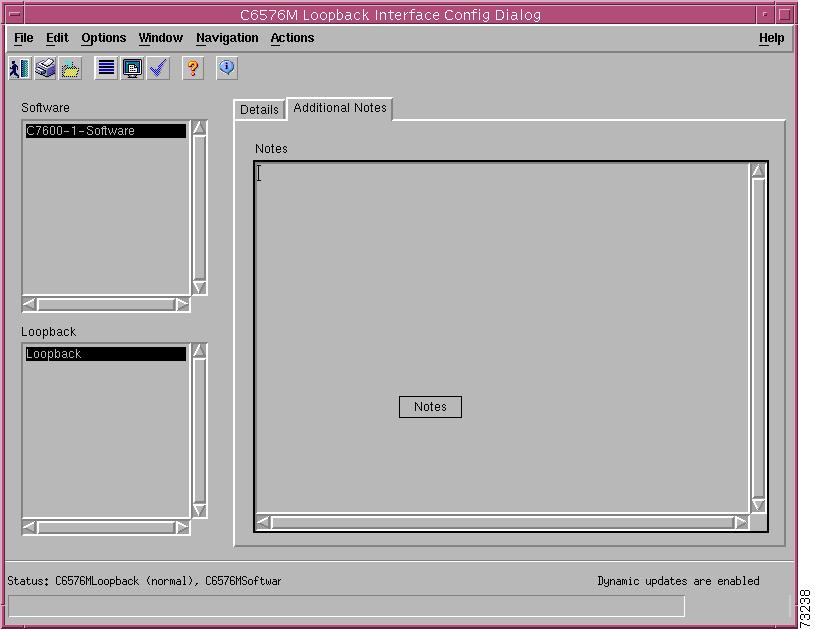Click the blue horizontal lines toolbar icon
815x629 pixels.
[x=106, y=68]
